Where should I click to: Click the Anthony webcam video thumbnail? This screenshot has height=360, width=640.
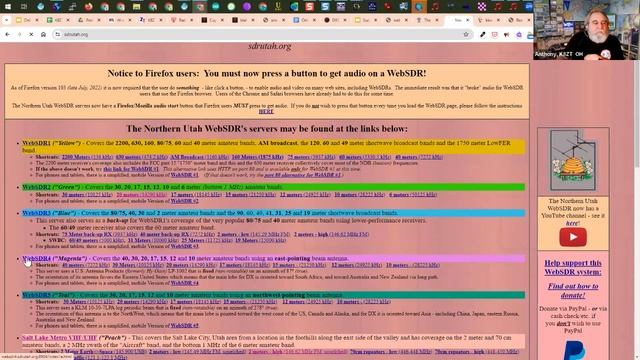pyautogui.click(x=586, y=30)
